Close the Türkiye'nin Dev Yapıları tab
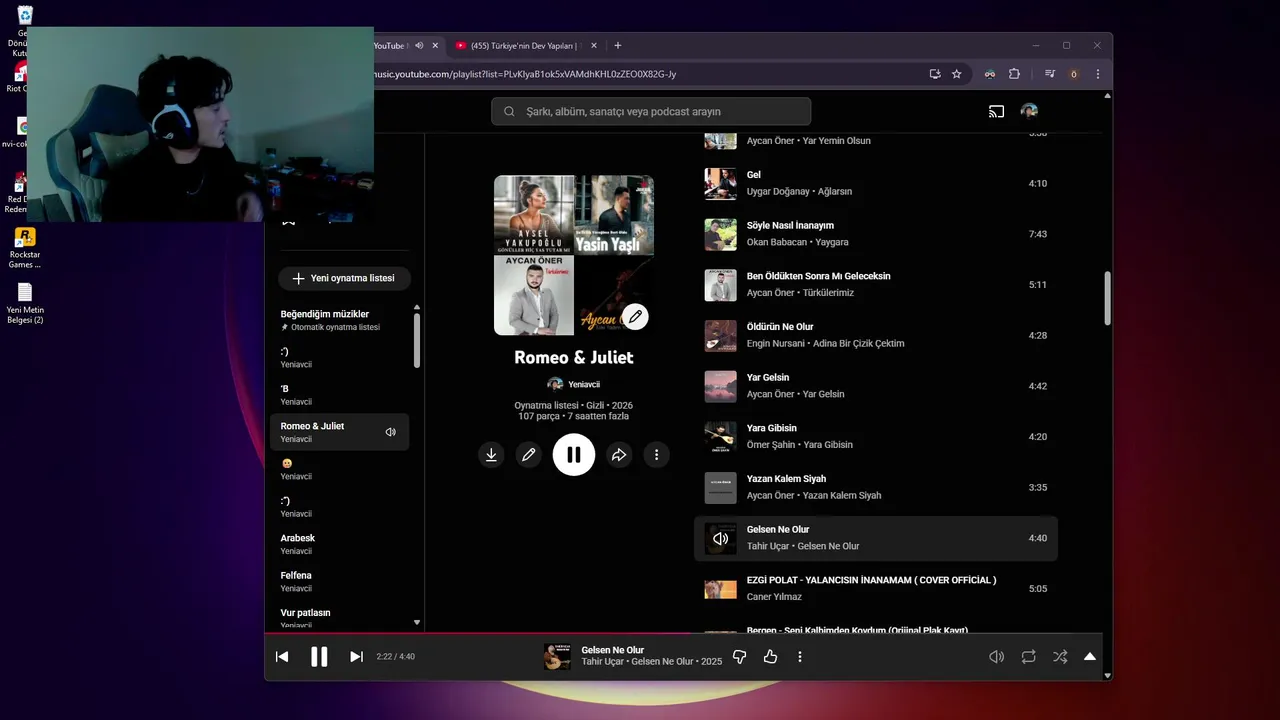 tap(594, 46)
